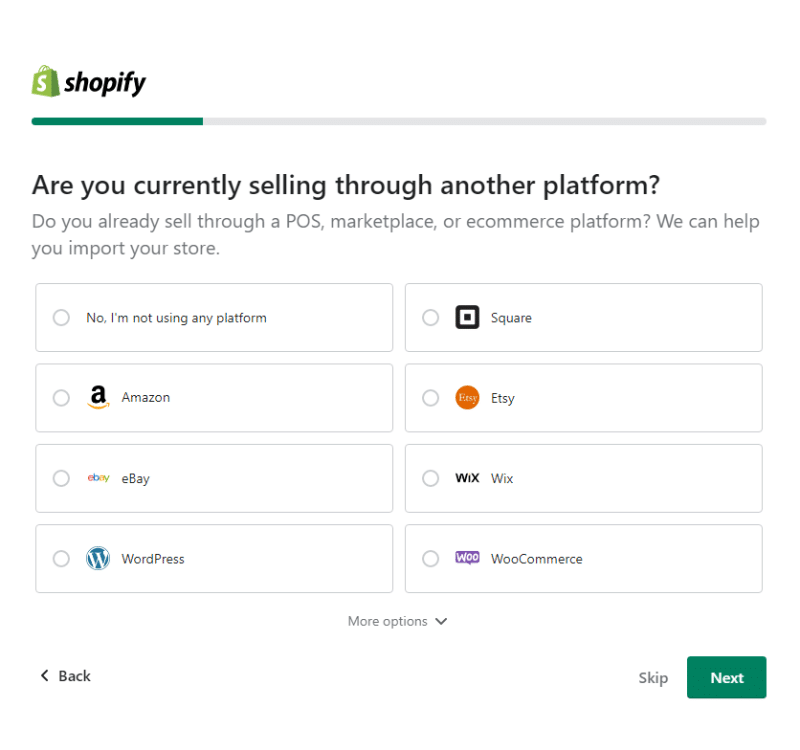Select the Etsy option card
The height and width of the screenshot is (750, 800).
[583, 397]
